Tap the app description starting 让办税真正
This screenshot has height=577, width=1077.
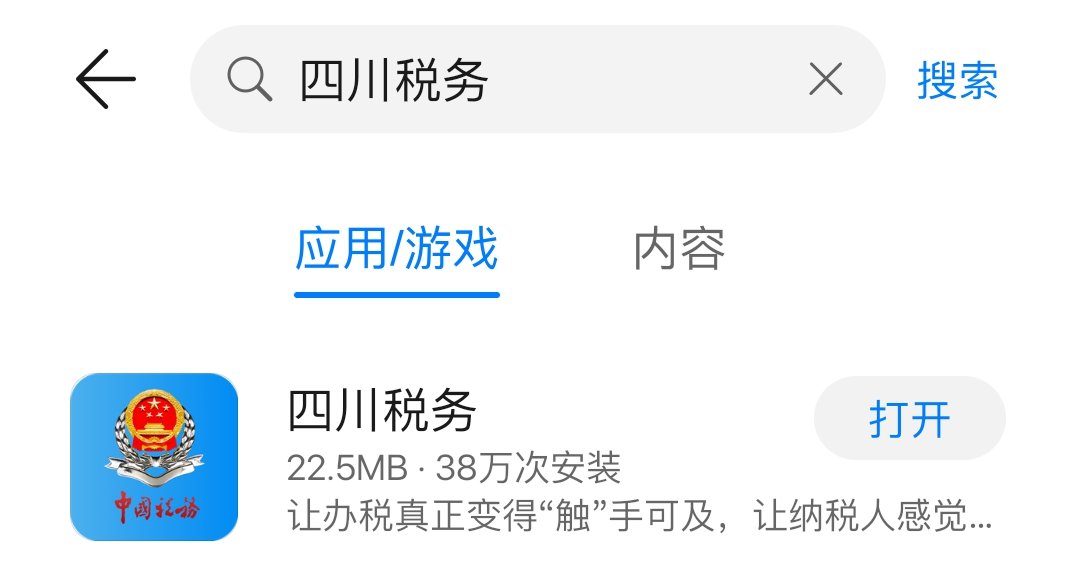[x=639, y=516]
